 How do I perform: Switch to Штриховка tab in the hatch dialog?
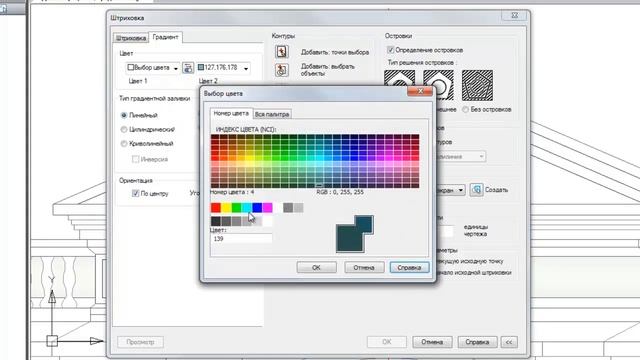click(x=131, y=38)
